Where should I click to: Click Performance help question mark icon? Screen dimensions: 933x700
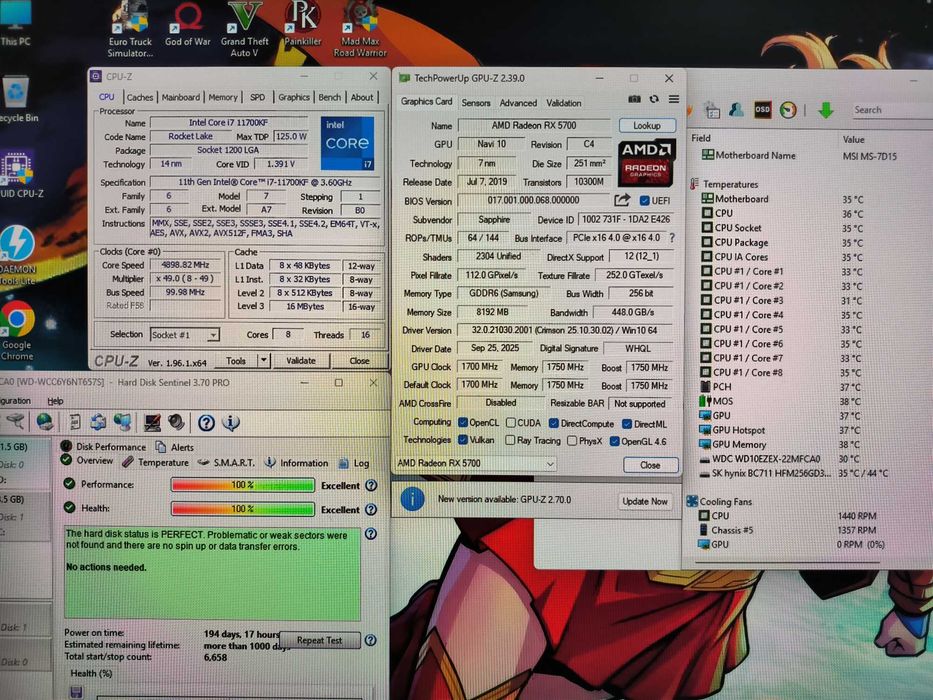pyautogui.click(x=371, y=485)
